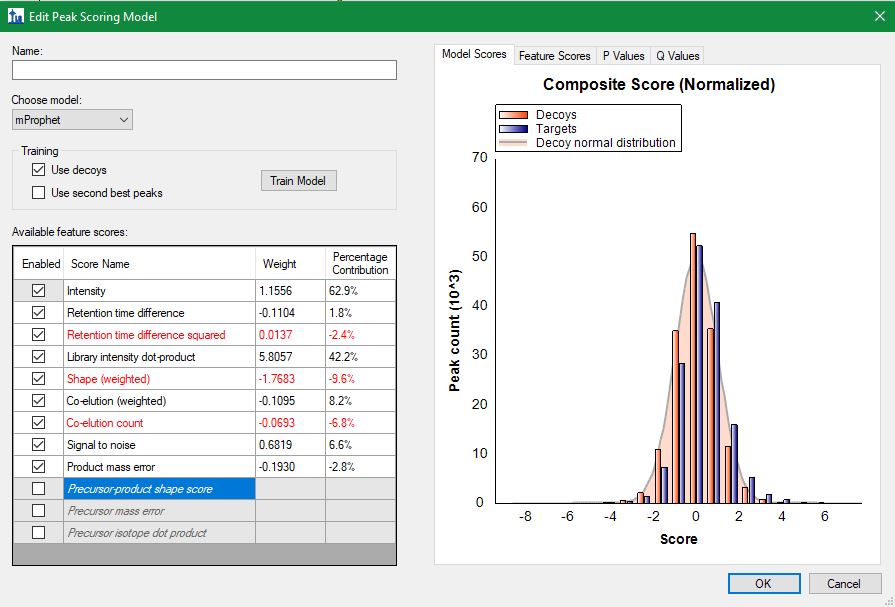Enable Precursor-product shape score checkbox
The height and width of the screenshot is (607, 895).
click(x=39, y=489)
